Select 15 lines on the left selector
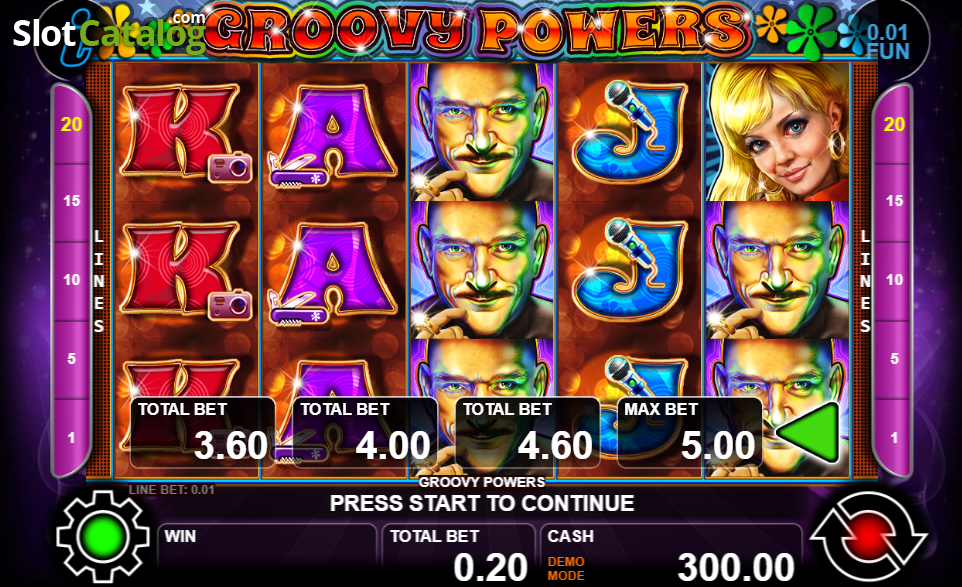The image size is (962, 587). [72, 201]
